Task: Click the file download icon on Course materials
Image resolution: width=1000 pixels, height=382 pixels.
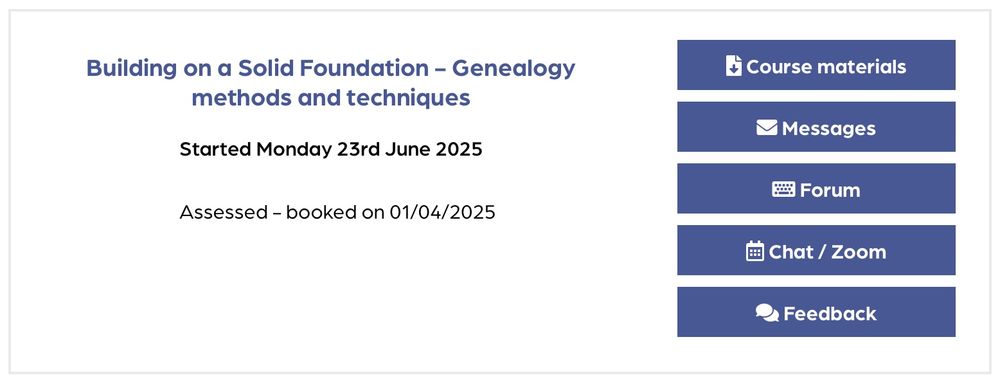Action: tap(733, 66)
